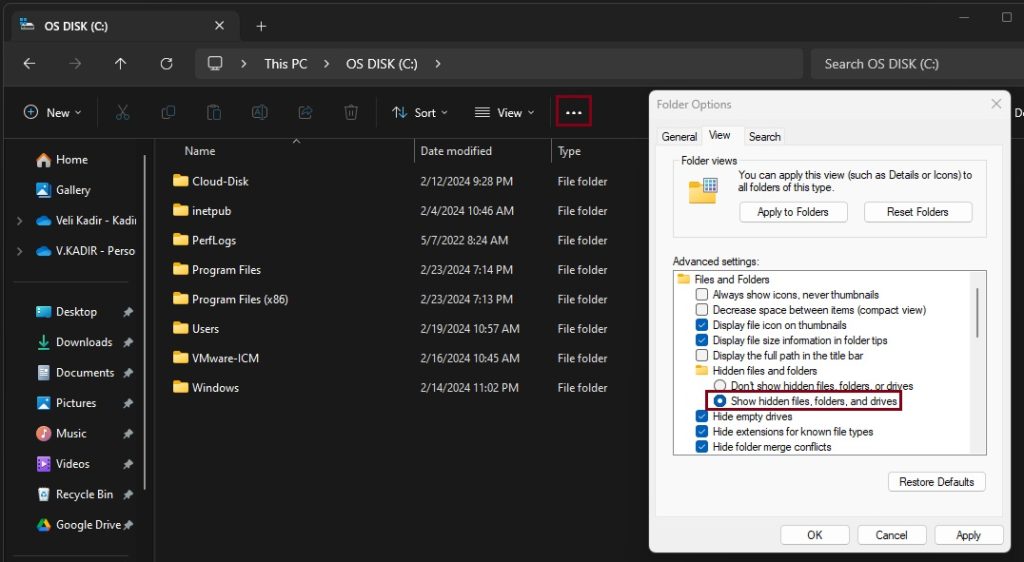The height and width of the screenshot is (562, 1024).
Task: Open the New dropdown menu
Action: (x=52, y=112)
